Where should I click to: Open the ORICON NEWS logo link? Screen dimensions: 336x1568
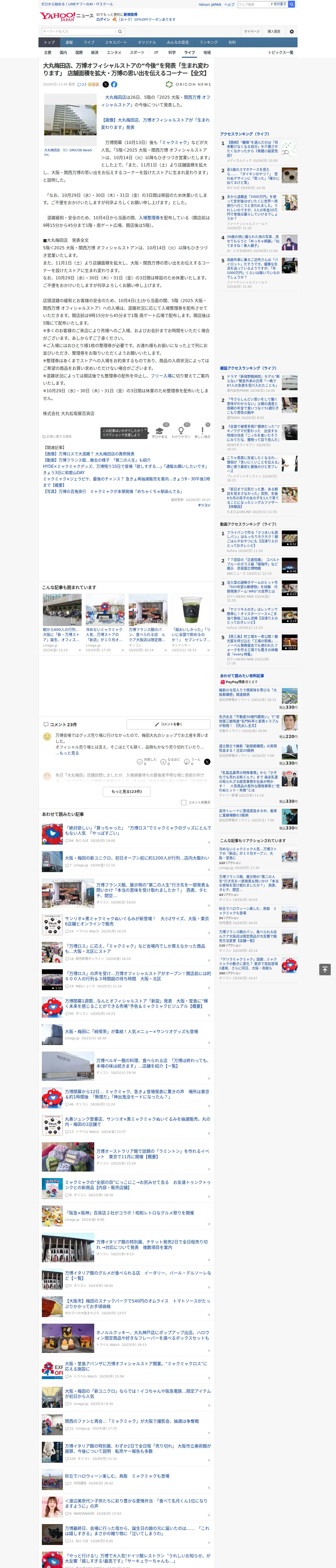188,85
